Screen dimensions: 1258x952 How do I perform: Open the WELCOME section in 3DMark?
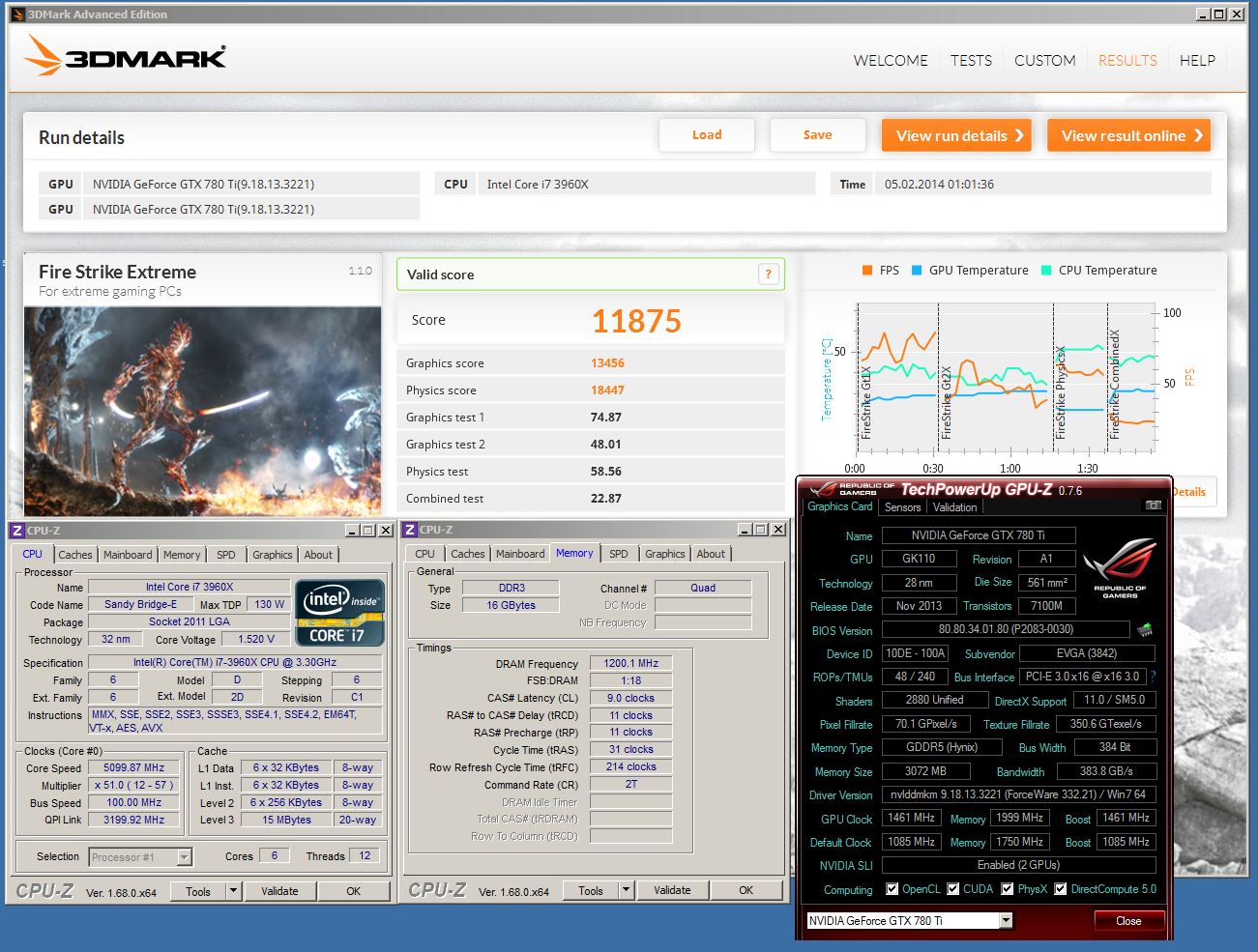tap(891, 60)
